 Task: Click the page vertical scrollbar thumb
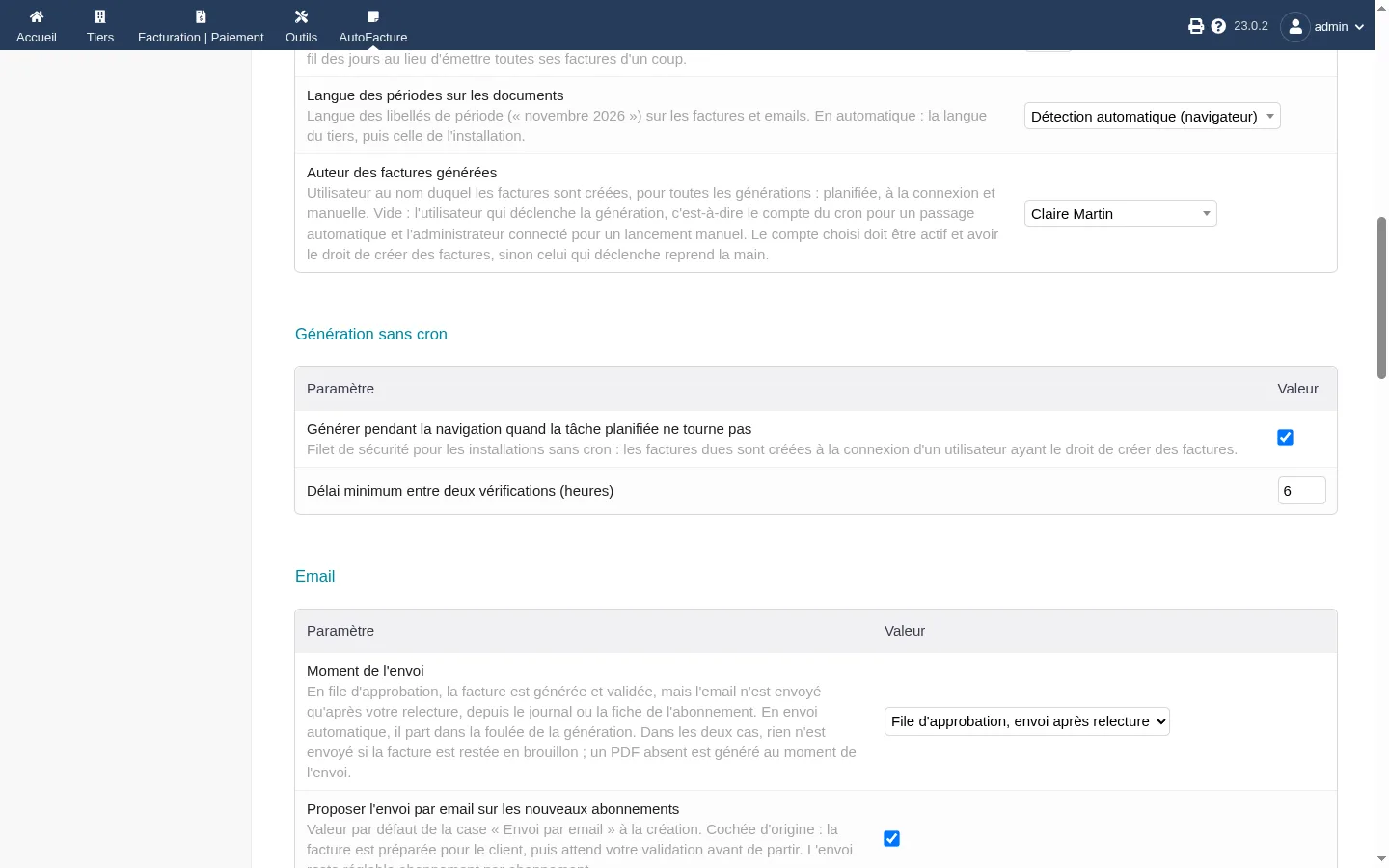[1381, 298]
